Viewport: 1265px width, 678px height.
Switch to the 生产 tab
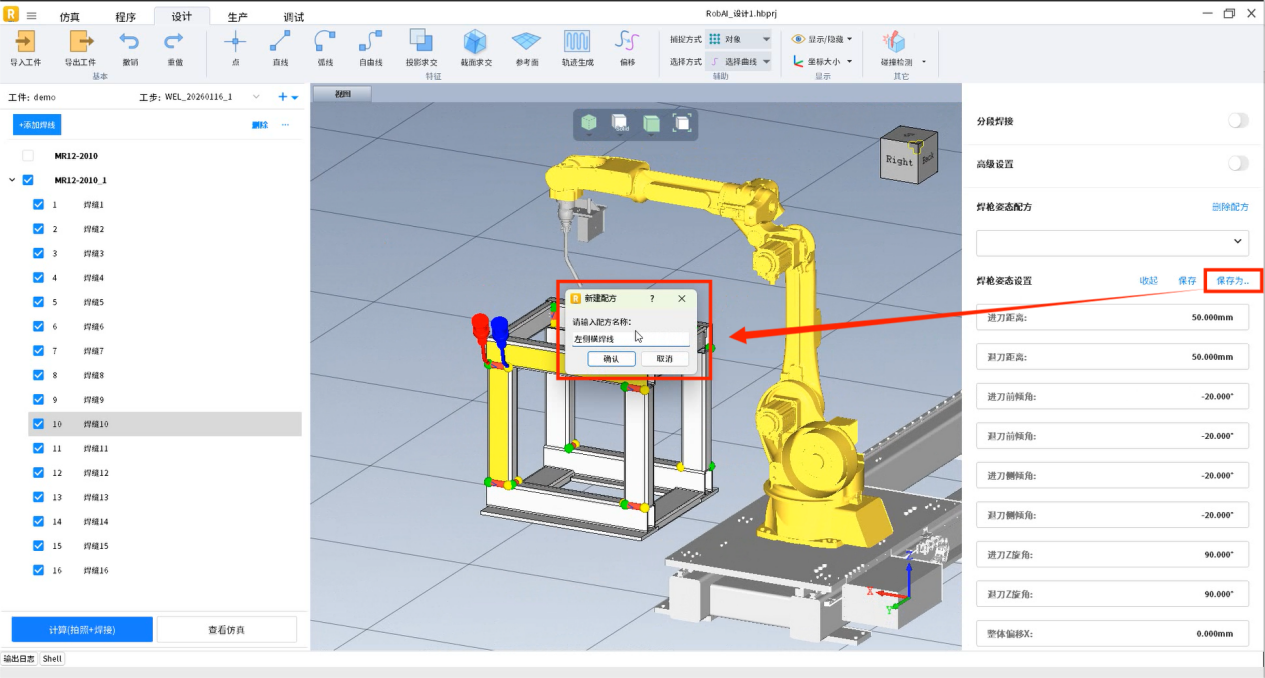237,17
